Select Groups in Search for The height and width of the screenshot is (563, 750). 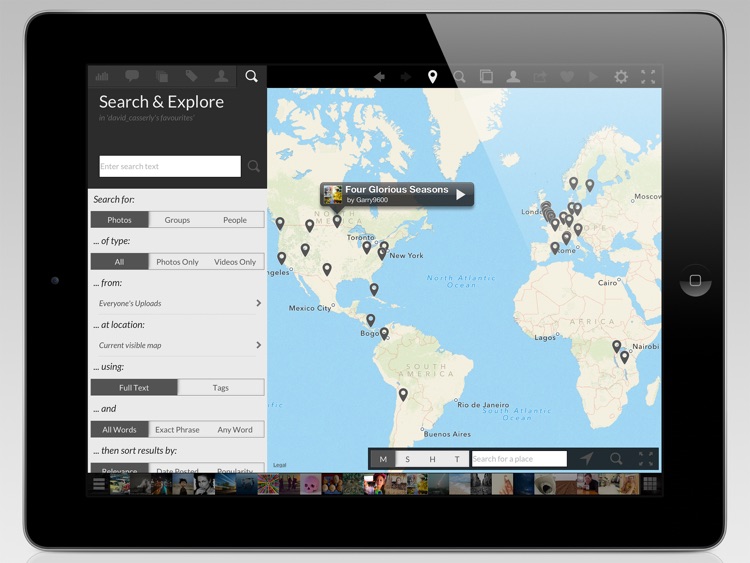[177, 220]
